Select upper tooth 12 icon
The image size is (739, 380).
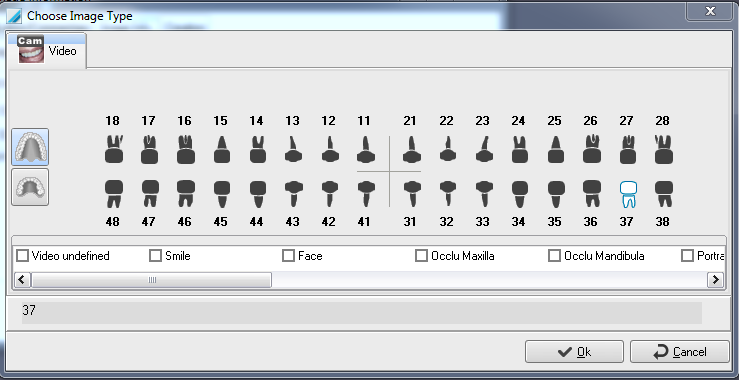(x=329, y=149)
